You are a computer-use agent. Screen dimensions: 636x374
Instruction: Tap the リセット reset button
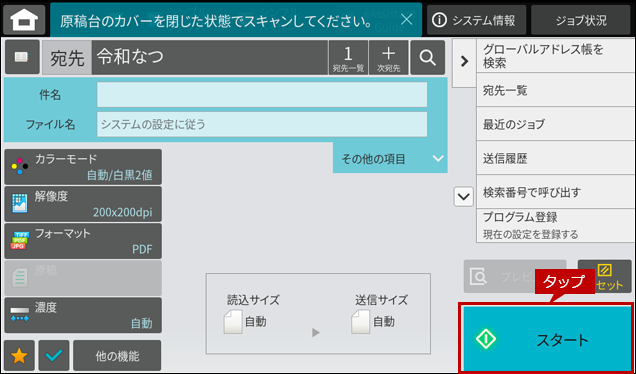(x=604, y=276)
